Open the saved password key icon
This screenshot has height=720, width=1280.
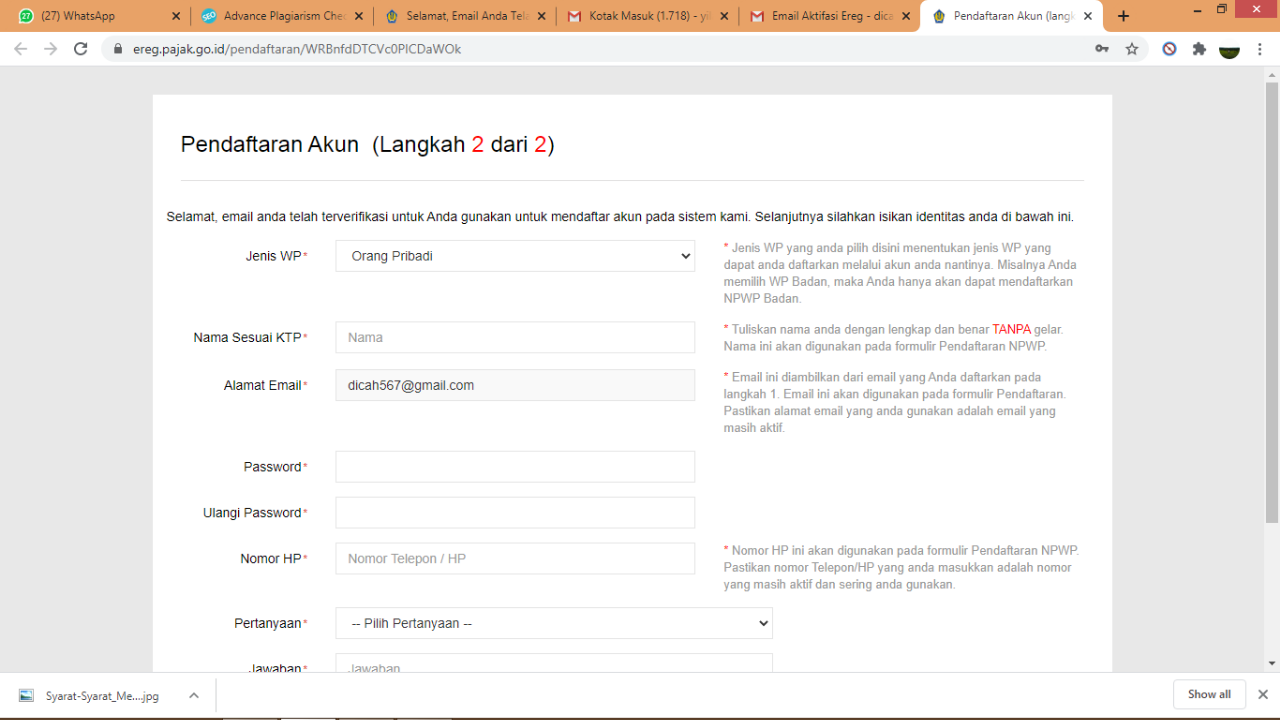pos(1102,48)
